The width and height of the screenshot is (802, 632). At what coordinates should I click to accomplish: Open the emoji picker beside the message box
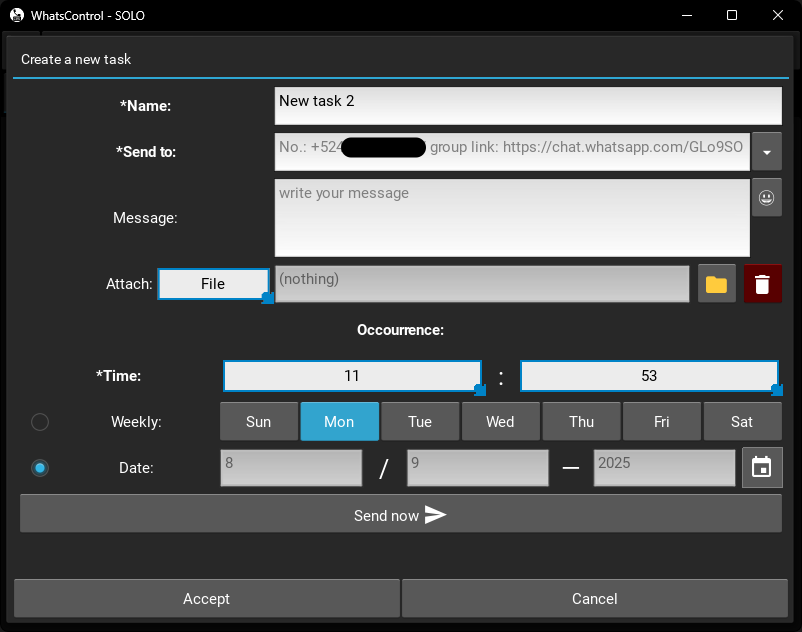766,198
